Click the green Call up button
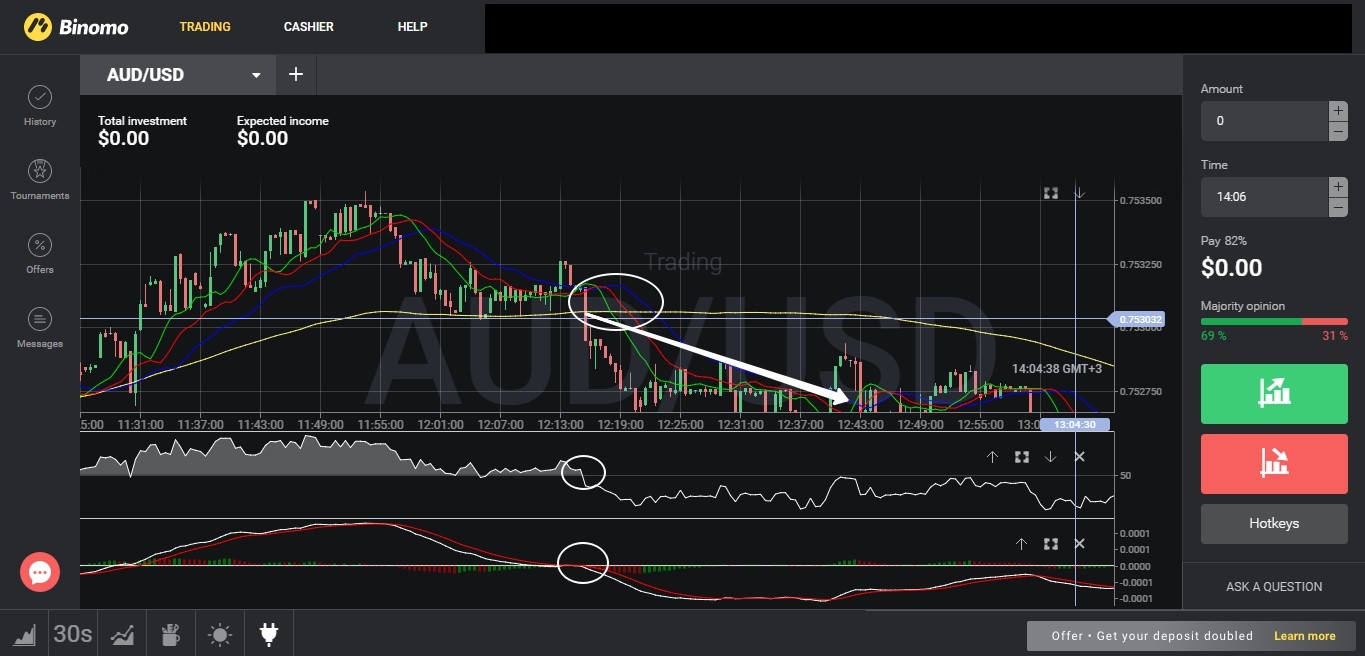 [x=1274, y=393]
